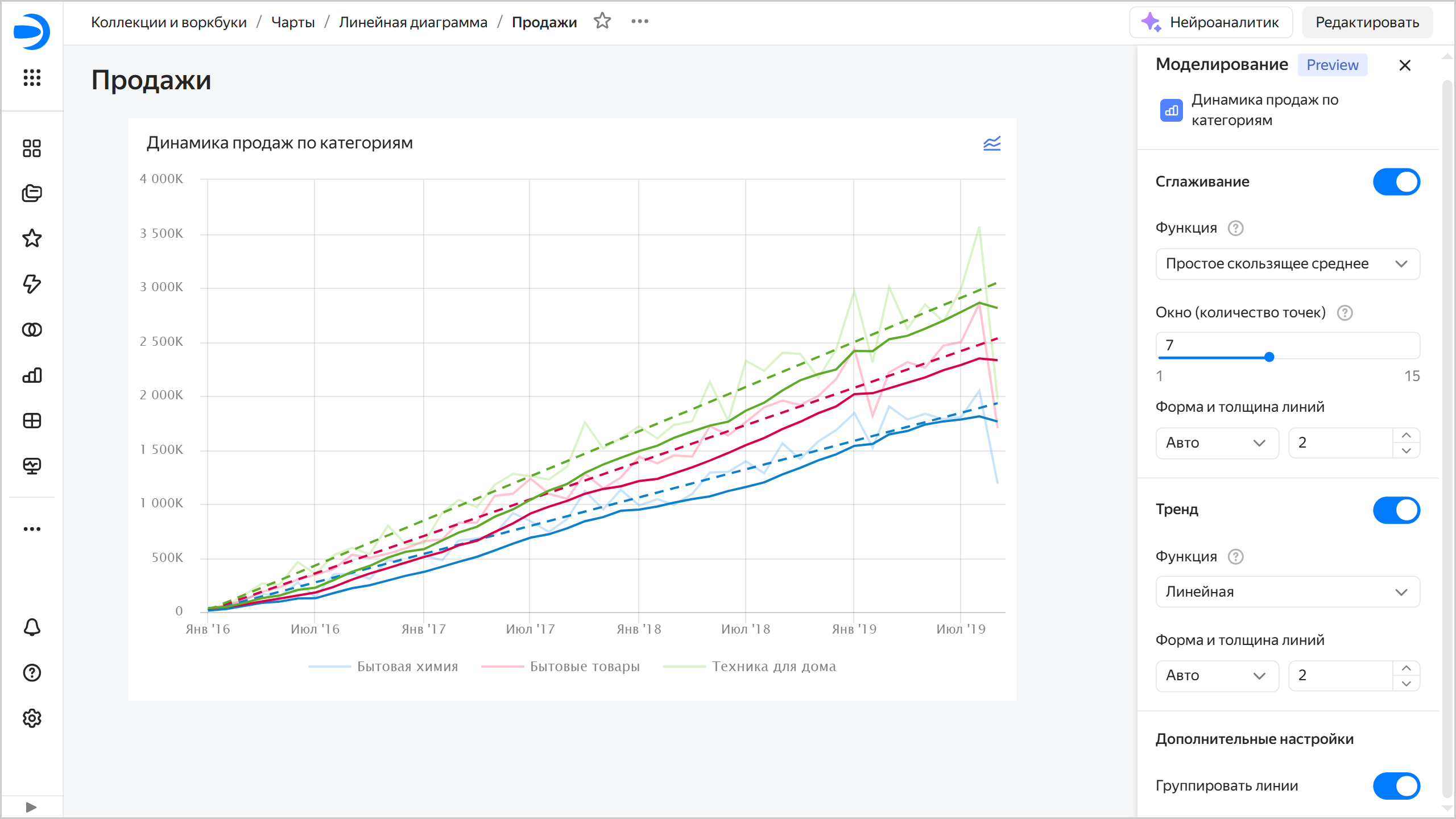Viewport: 1456px width, 819px height.
Task: Open the Авто line shape dropdown under Сглаживание
Action: [1217, 442]
